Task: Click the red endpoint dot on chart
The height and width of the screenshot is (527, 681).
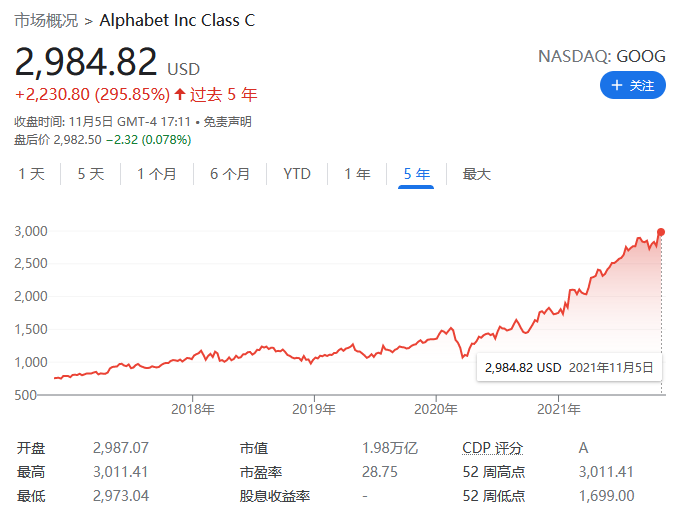Action: pyautogui.click(x=661, y=232)
